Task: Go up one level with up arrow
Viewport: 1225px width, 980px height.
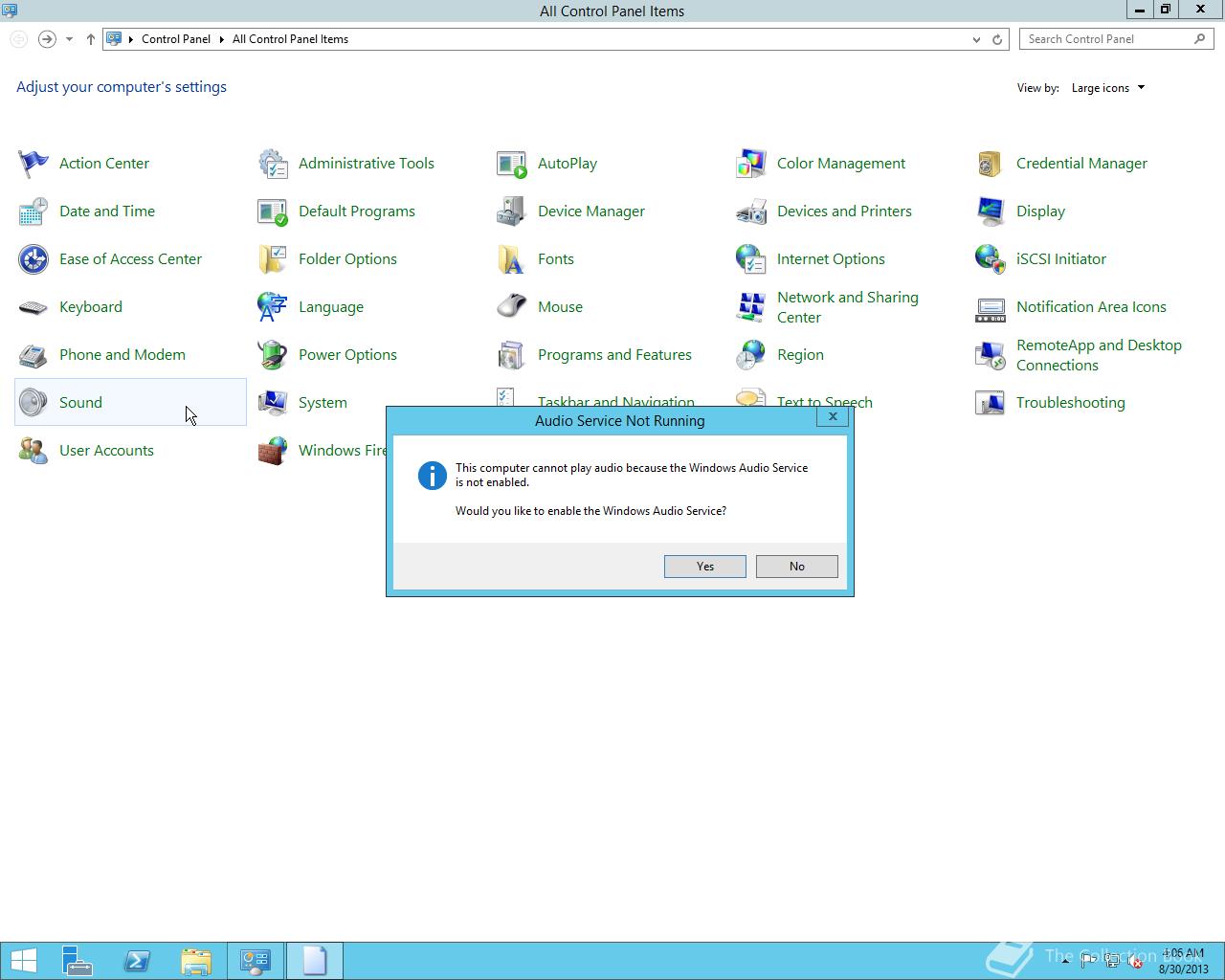Action: [91, 39]
